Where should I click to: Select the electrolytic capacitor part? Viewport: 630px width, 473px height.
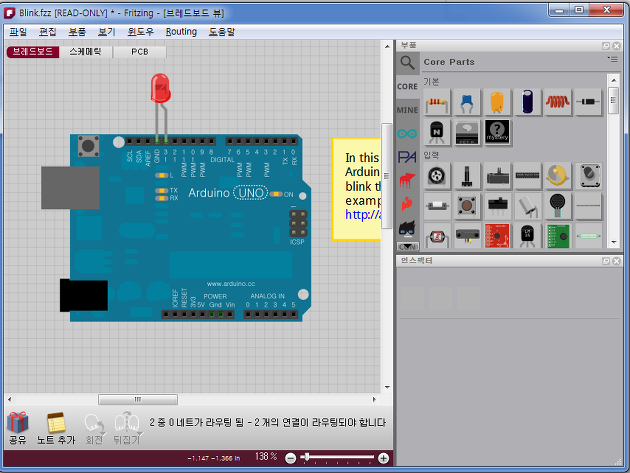pyautogui.click(x=527, y=102)
